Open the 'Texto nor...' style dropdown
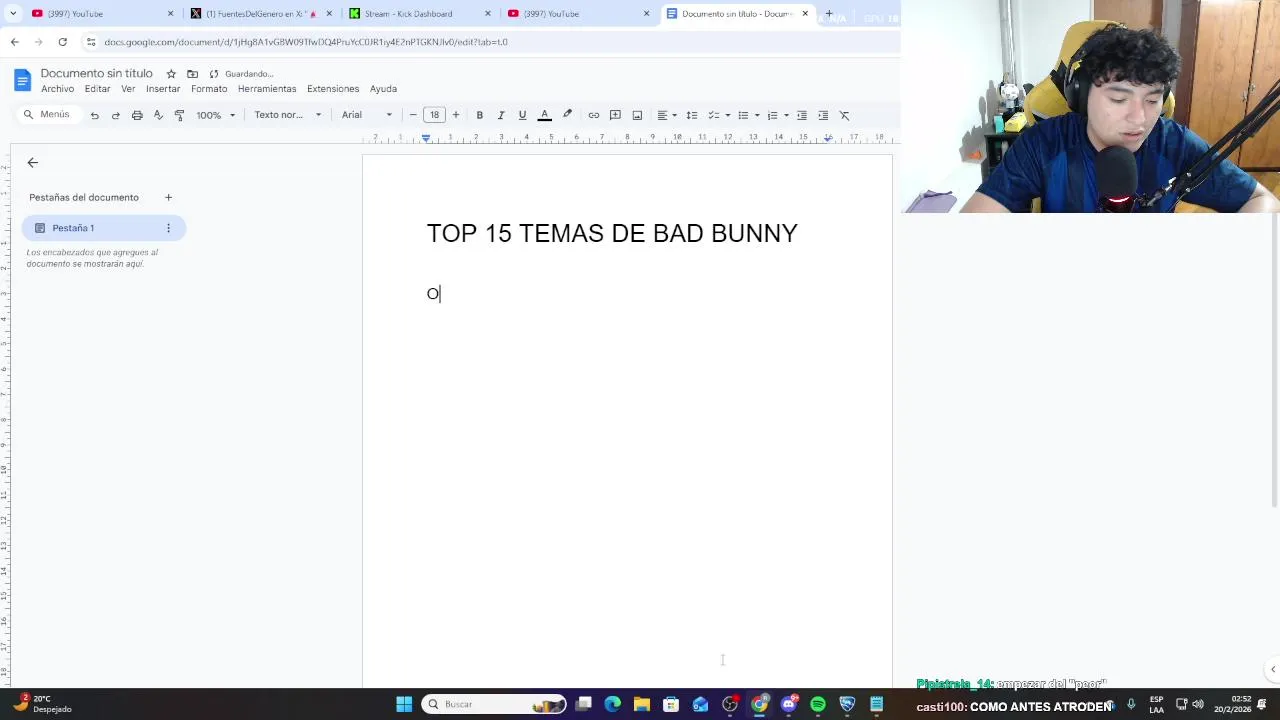Screen dimensions: 1280x720 tap(287, 115)
